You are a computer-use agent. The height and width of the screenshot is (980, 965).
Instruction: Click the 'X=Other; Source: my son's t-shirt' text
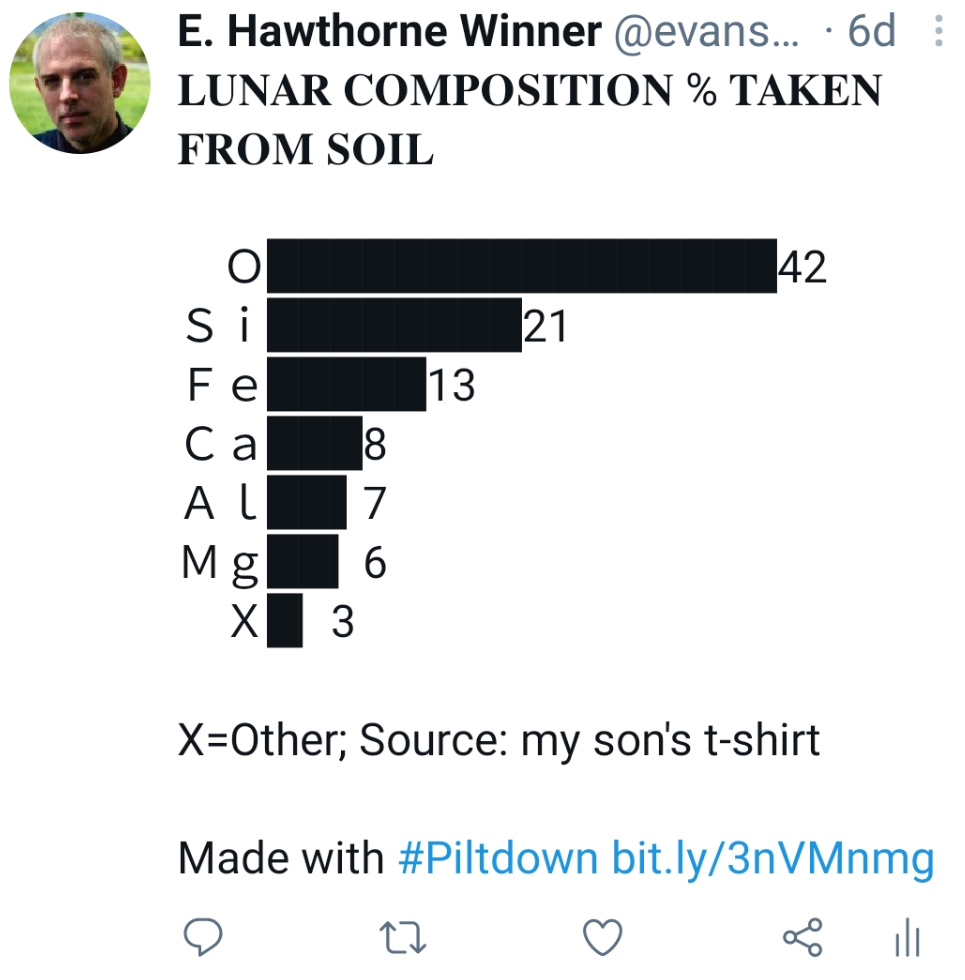499,741
